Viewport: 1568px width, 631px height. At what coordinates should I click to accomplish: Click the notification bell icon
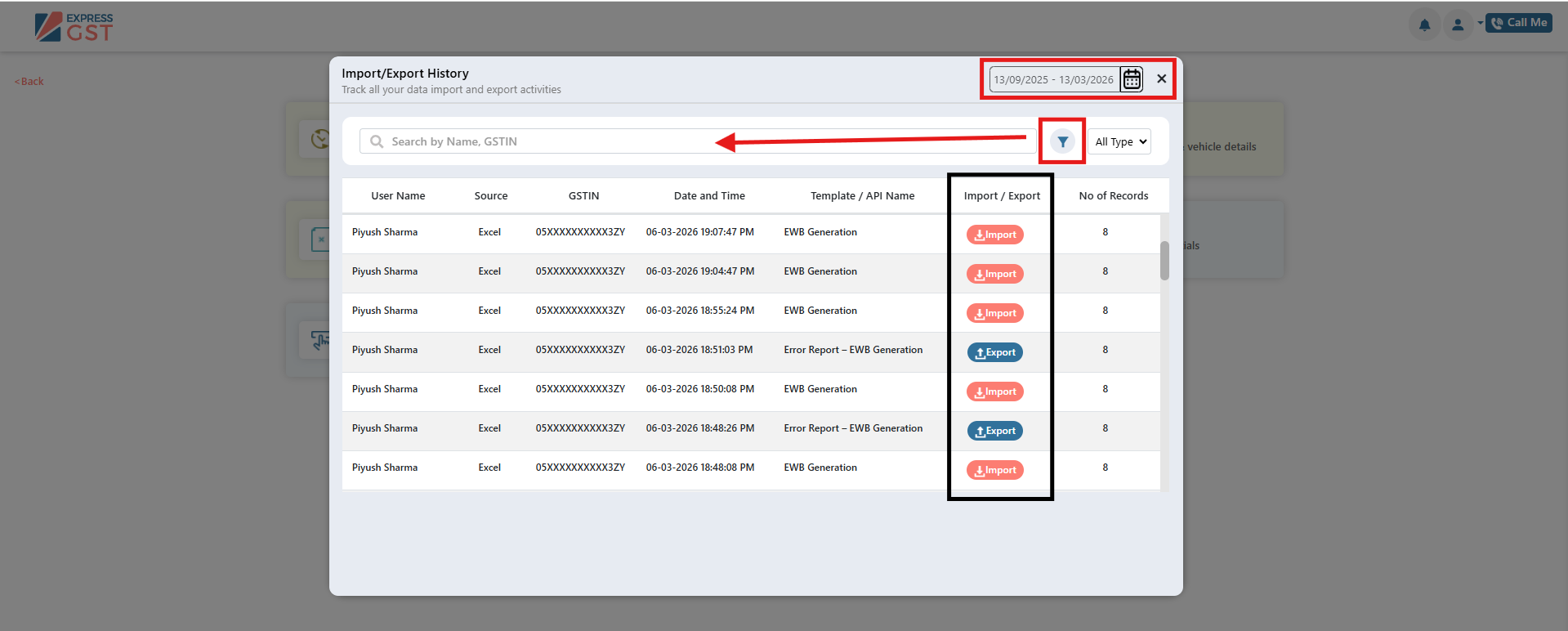1424,25
